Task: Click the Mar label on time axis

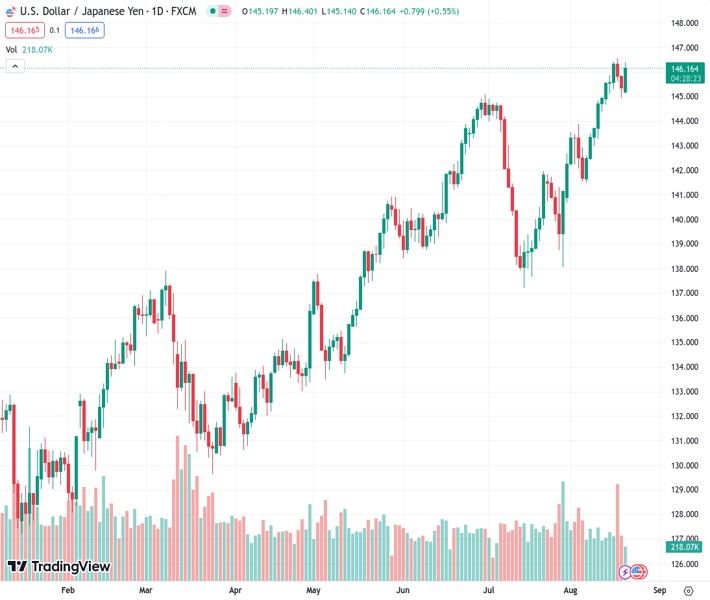Action: (x=146, y=591)
